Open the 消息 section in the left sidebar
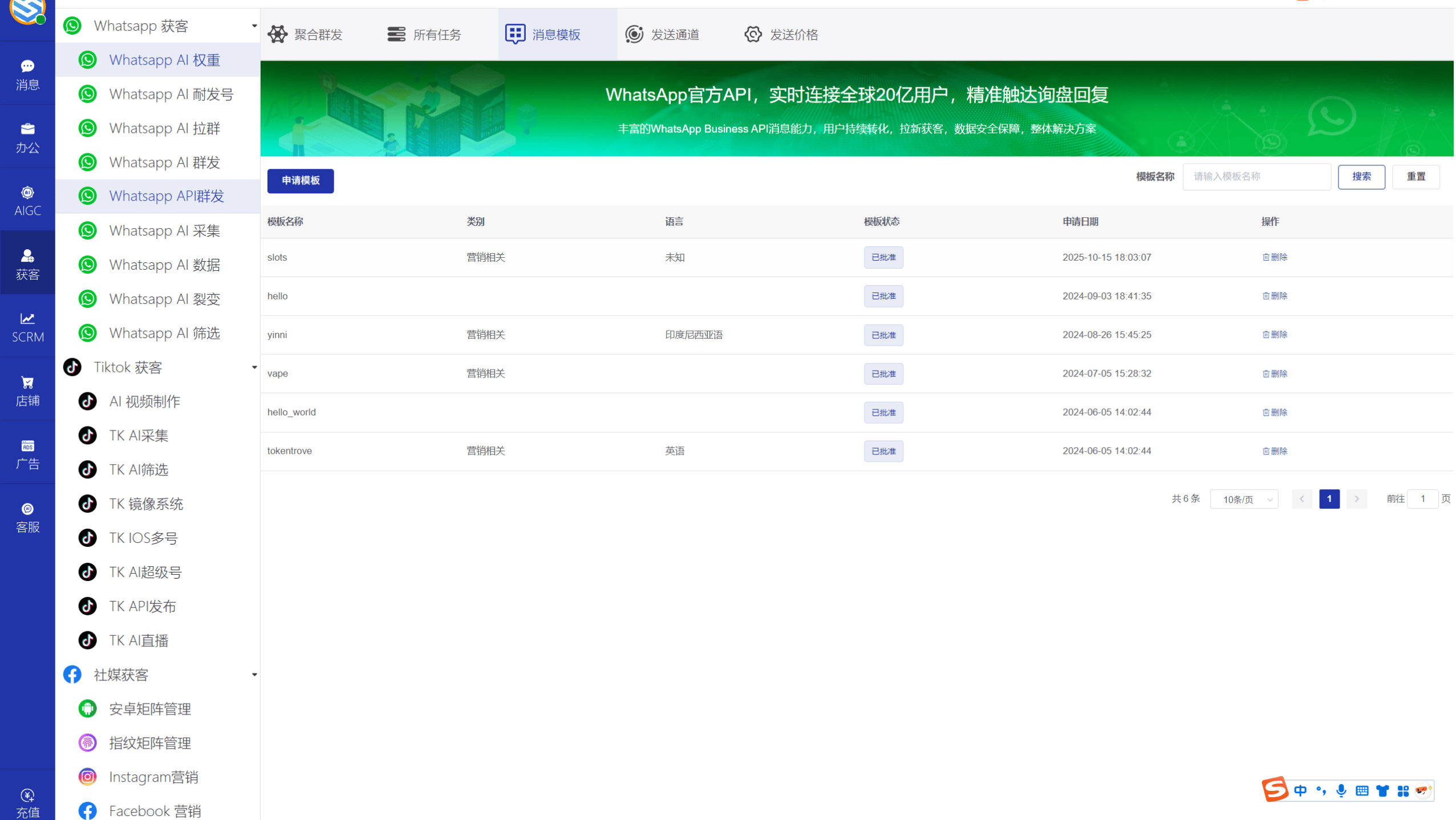The height and width of the screenshot is (820, 1456). coord(27,74)
